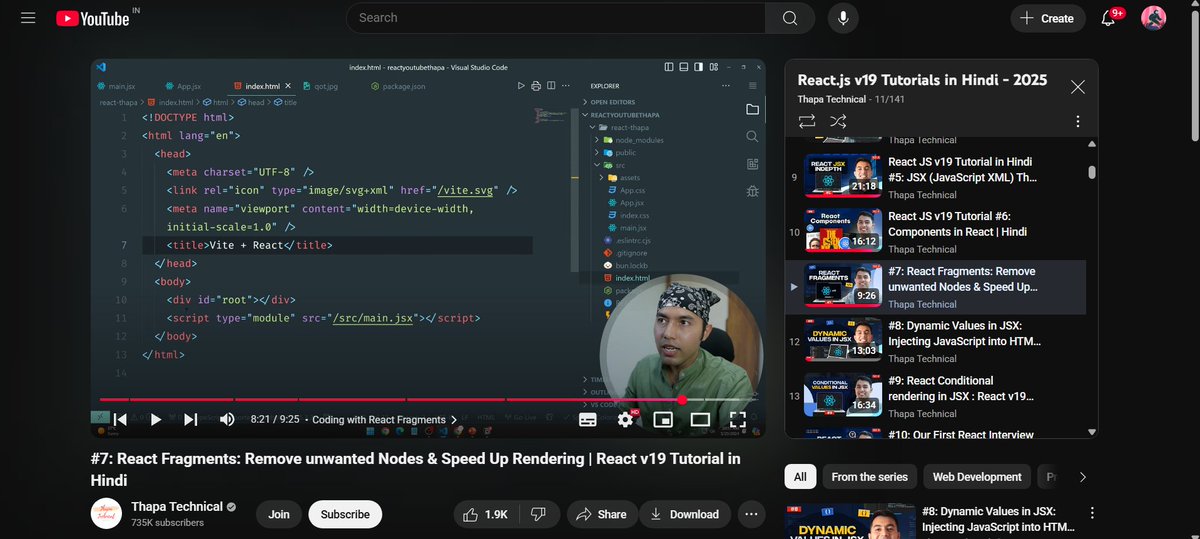Screen dimensions: 1200x539
Task: Open the YouTube hamburger guide menu
Action: [28, 18]
